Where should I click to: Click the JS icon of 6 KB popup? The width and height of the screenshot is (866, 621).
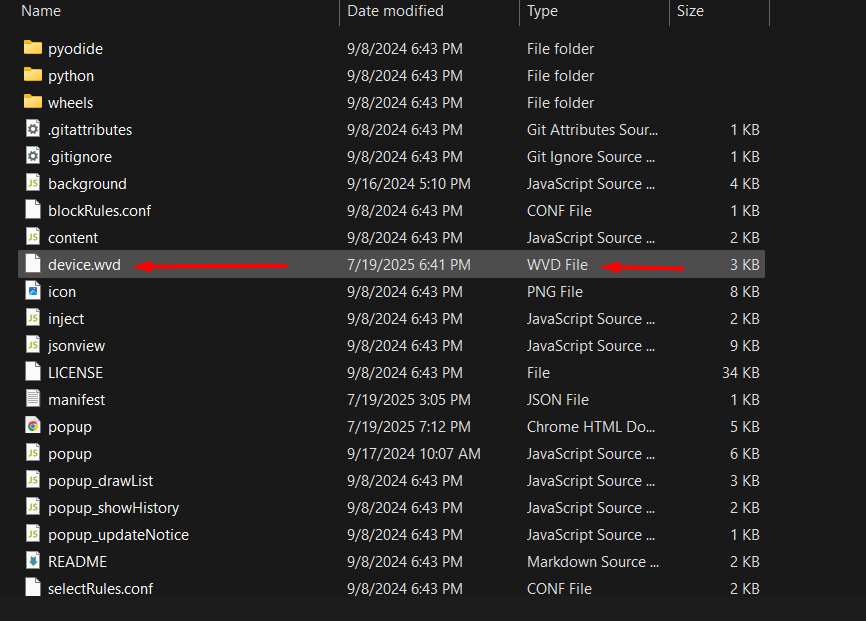[33, 453]
